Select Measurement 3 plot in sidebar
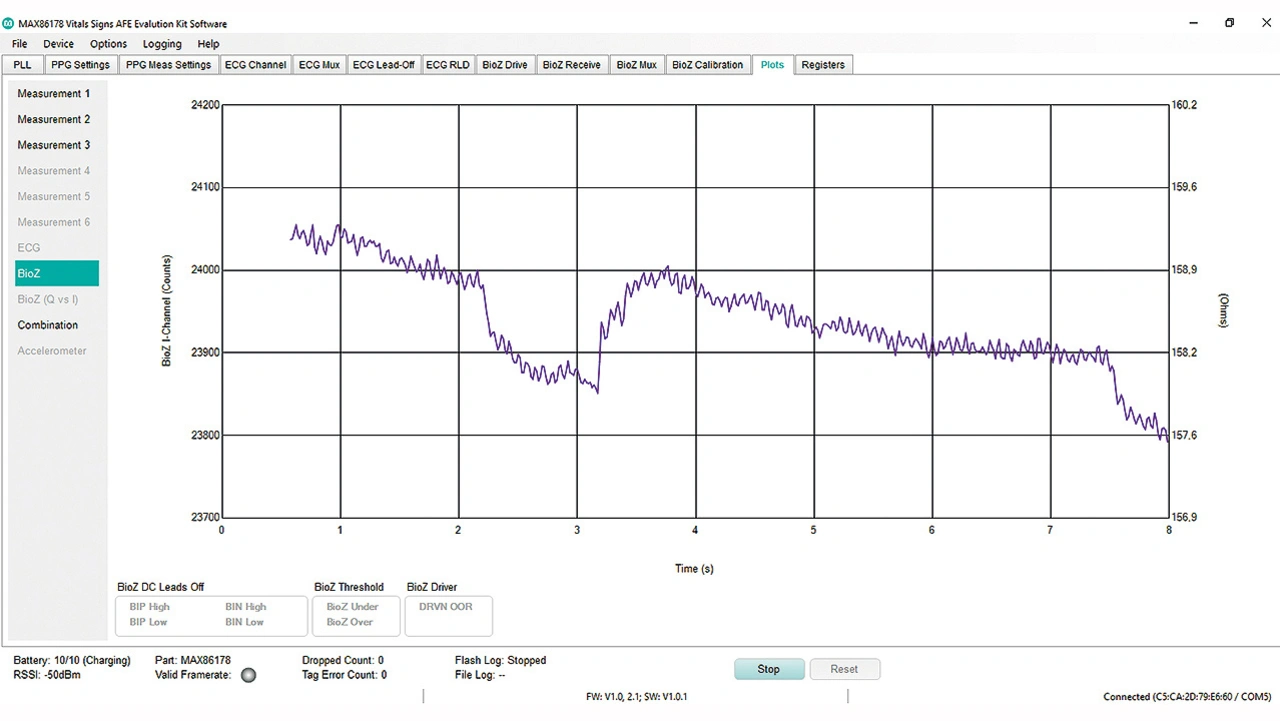The width and height of the screenshot is (1280, 721). point(54,145)
